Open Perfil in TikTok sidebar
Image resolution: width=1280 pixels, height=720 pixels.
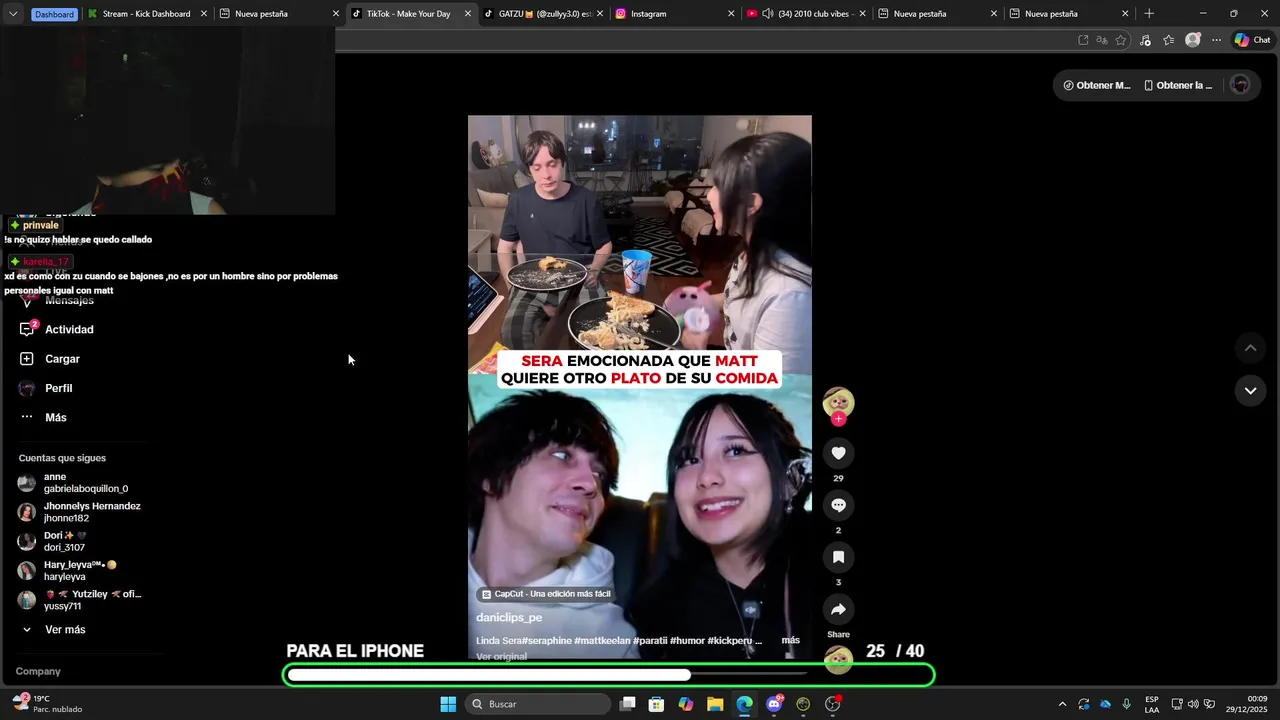click(58, 388)
